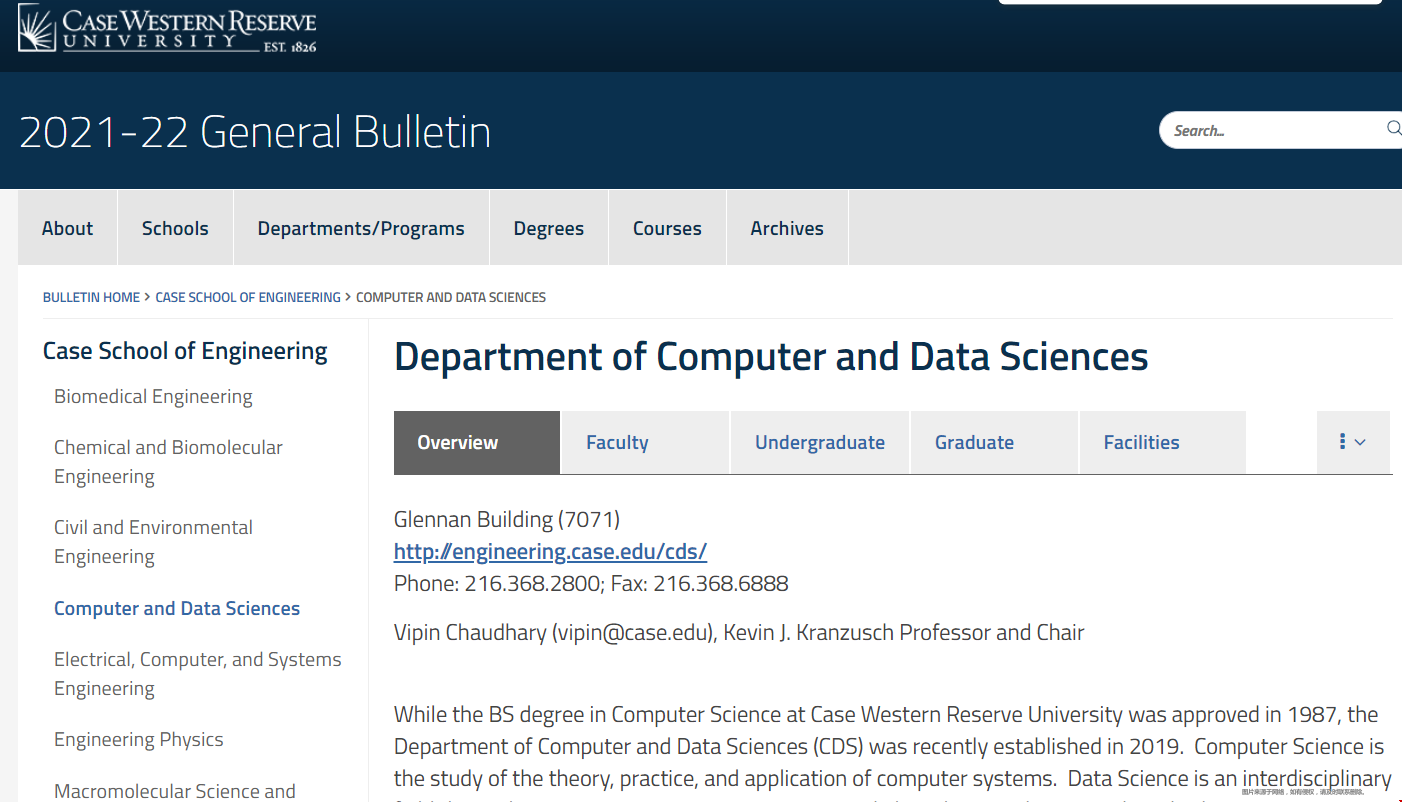Click the Case Western Reserve University logo
This screenshot has width=1402, height=802.
point(168,29)
